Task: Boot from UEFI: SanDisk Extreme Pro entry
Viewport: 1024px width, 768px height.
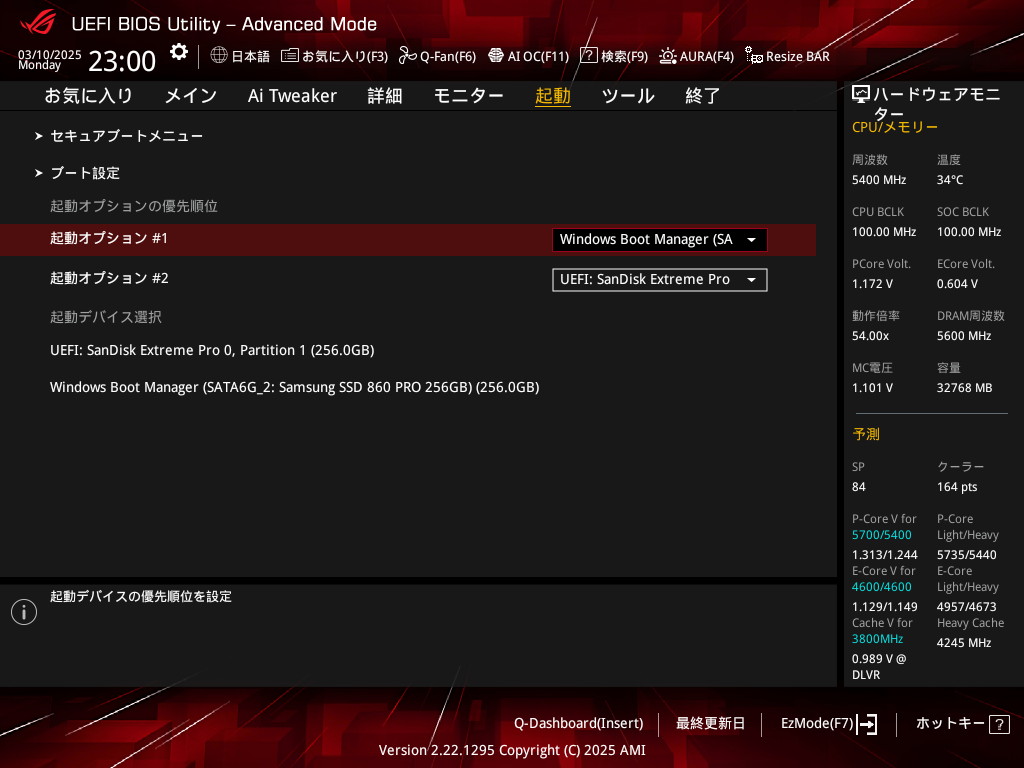Action: click(212, 350)
